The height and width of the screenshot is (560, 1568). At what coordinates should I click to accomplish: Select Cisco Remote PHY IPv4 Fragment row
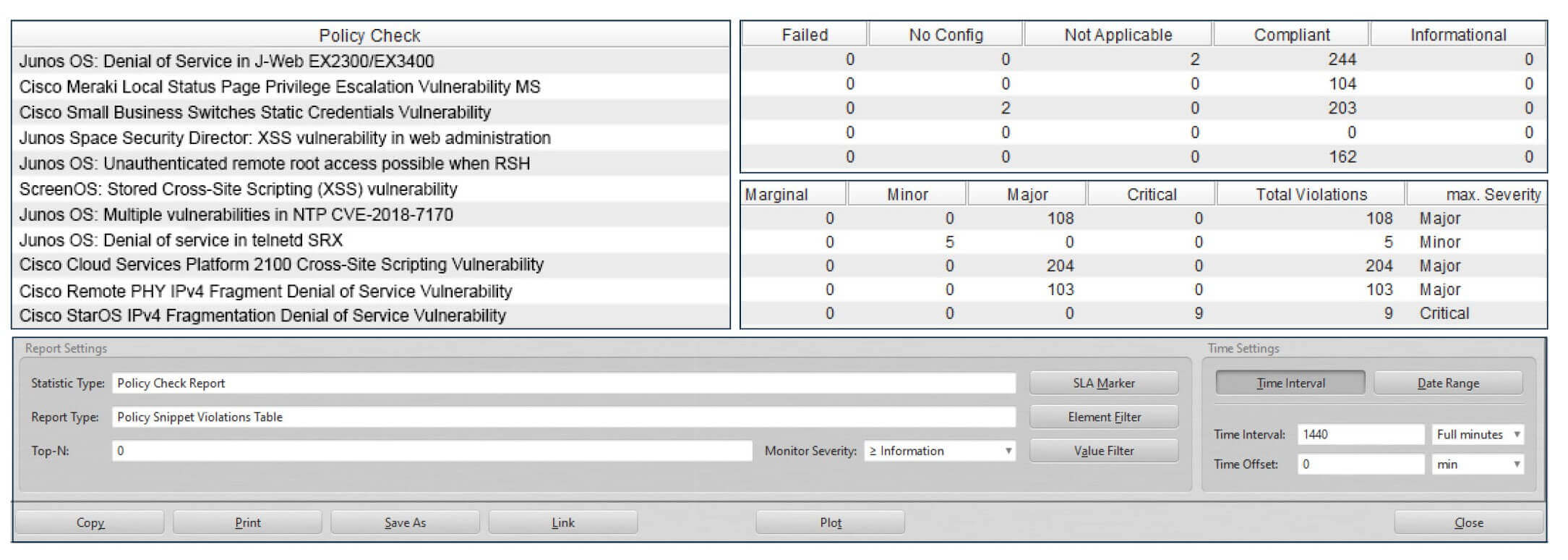coord(371,291)
